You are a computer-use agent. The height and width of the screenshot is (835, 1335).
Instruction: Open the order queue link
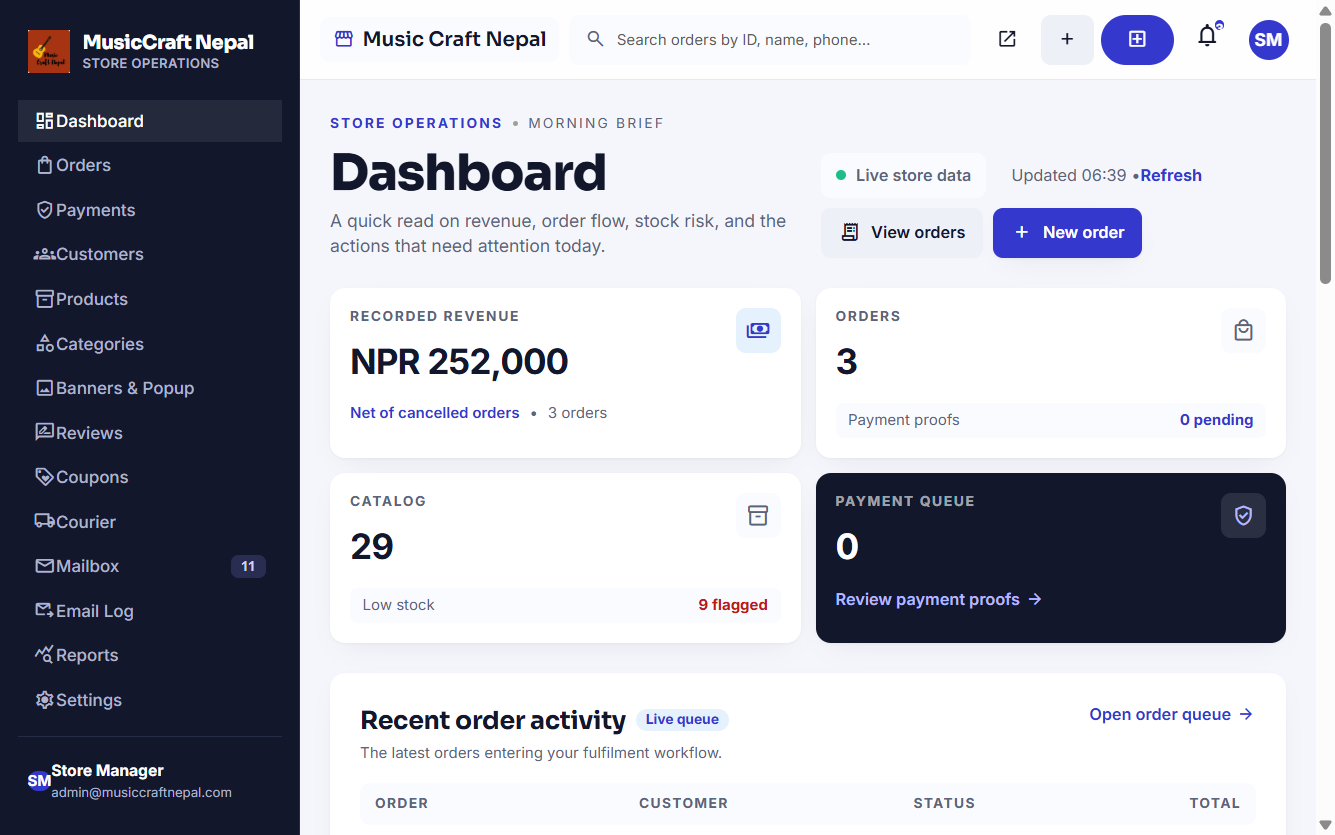click(1171, 714)
